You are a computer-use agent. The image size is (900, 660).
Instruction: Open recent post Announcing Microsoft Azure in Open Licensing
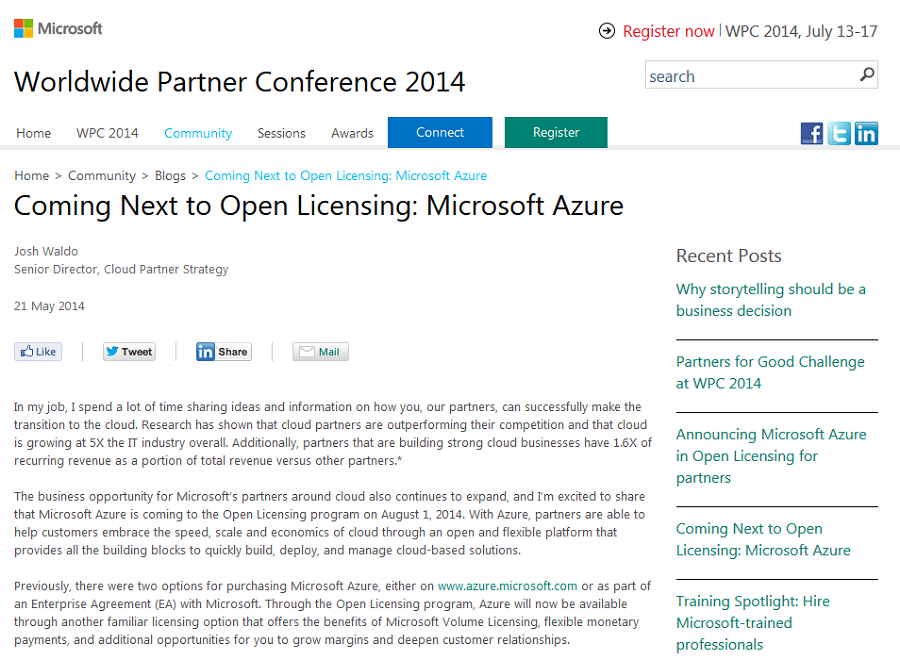771,456
